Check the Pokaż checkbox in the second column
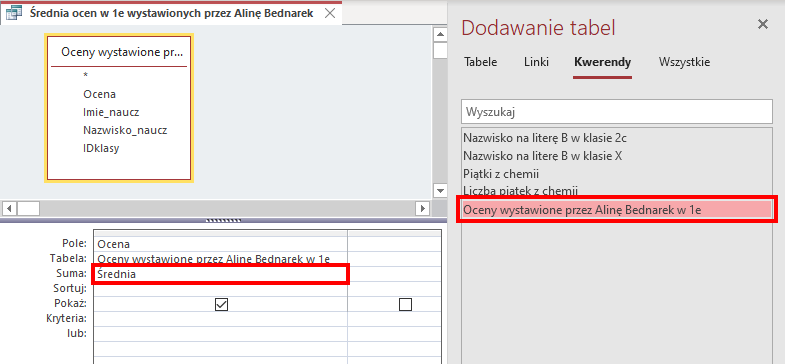 tap(405, 304)
